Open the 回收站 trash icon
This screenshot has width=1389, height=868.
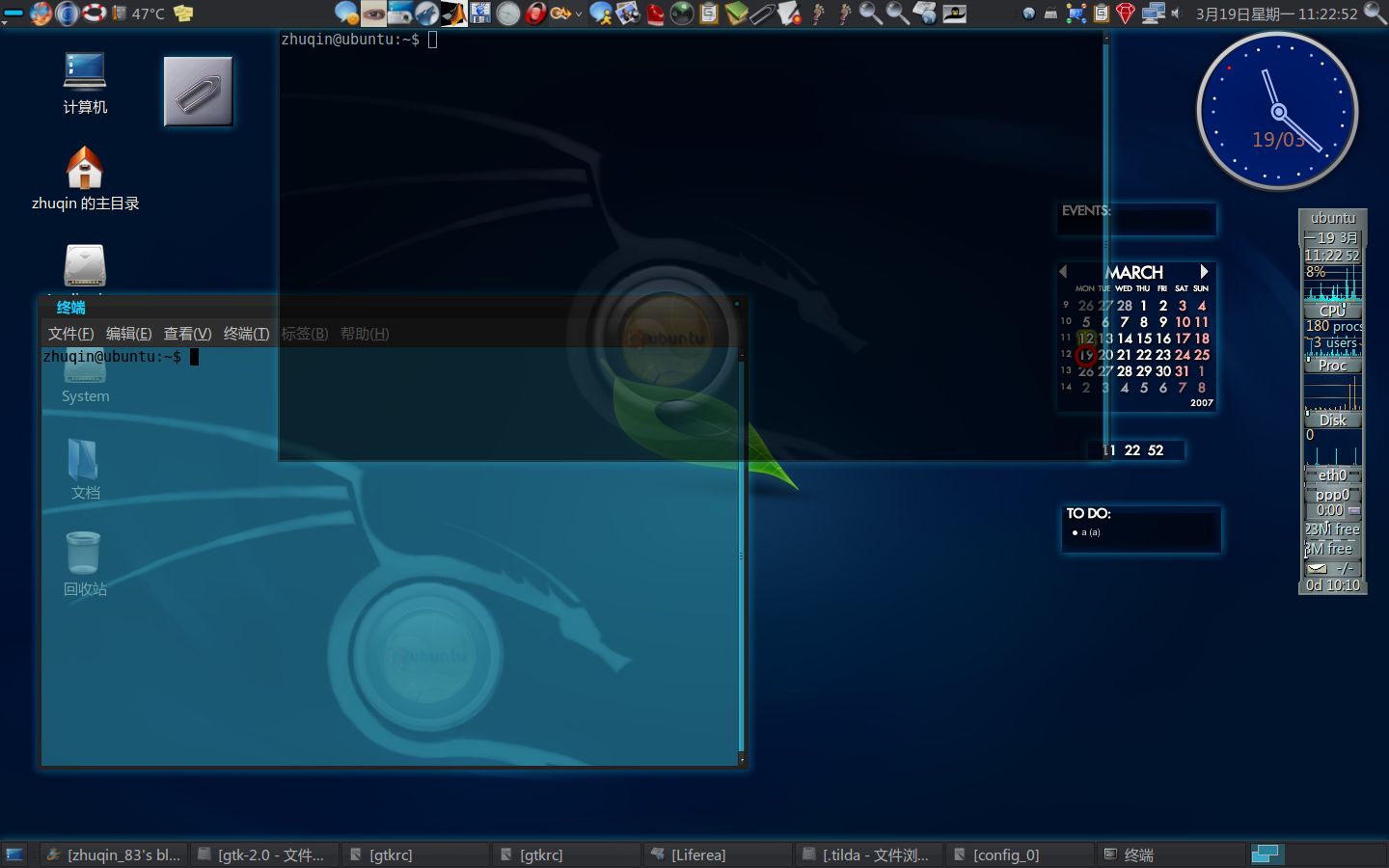point(85,563)
